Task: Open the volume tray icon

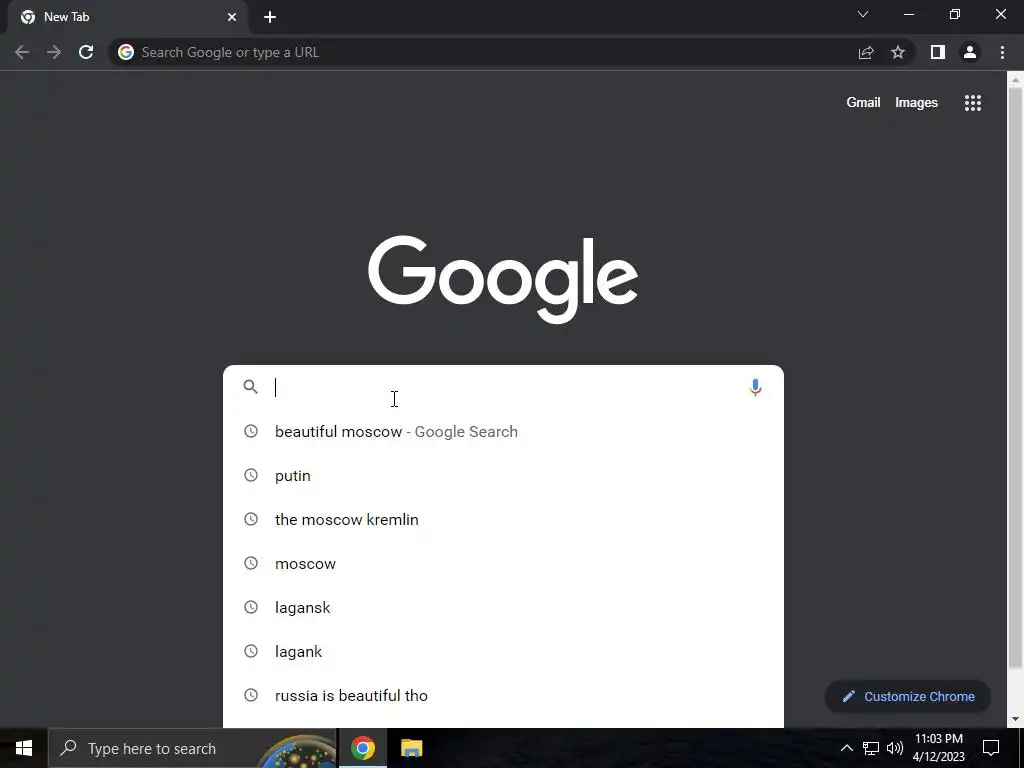Action: (895, 748)
